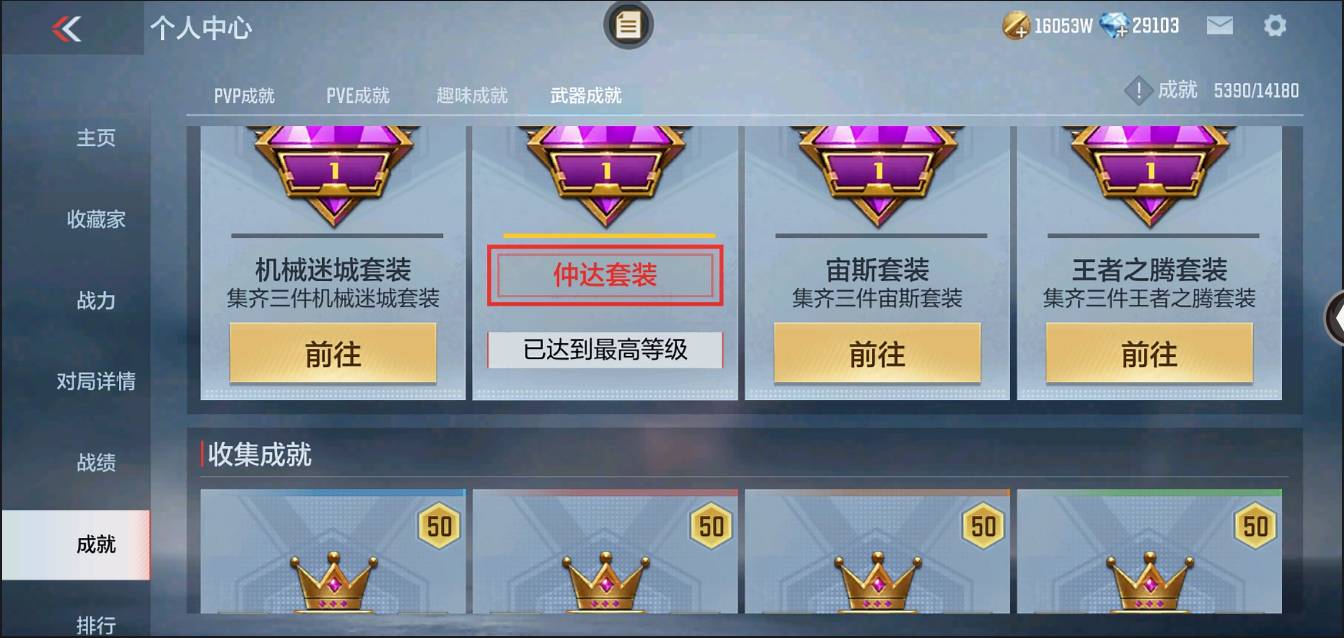Switch to the PVE成就 tab
1344x638 pixels.
tap(358, 96)
